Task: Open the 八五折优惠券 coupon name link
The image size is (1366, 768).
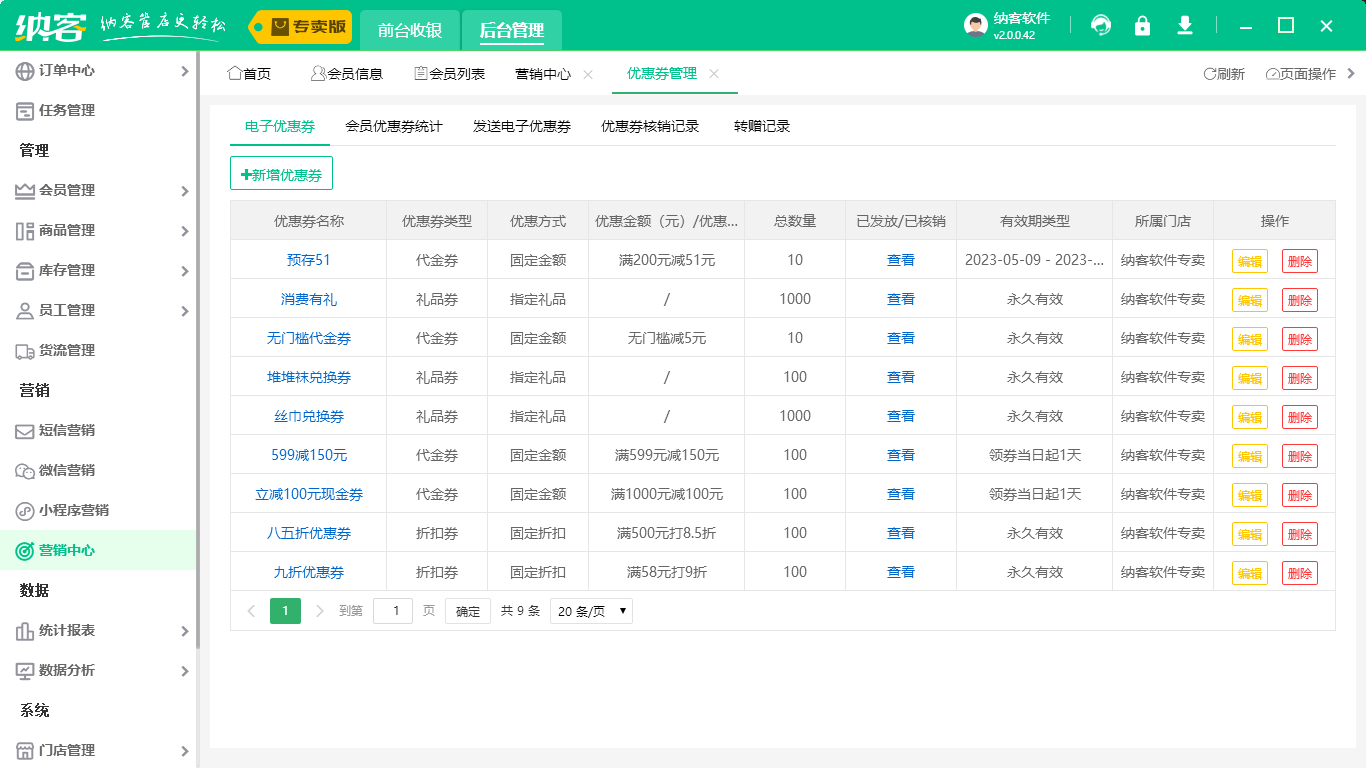Action: [x=308, y=533]
